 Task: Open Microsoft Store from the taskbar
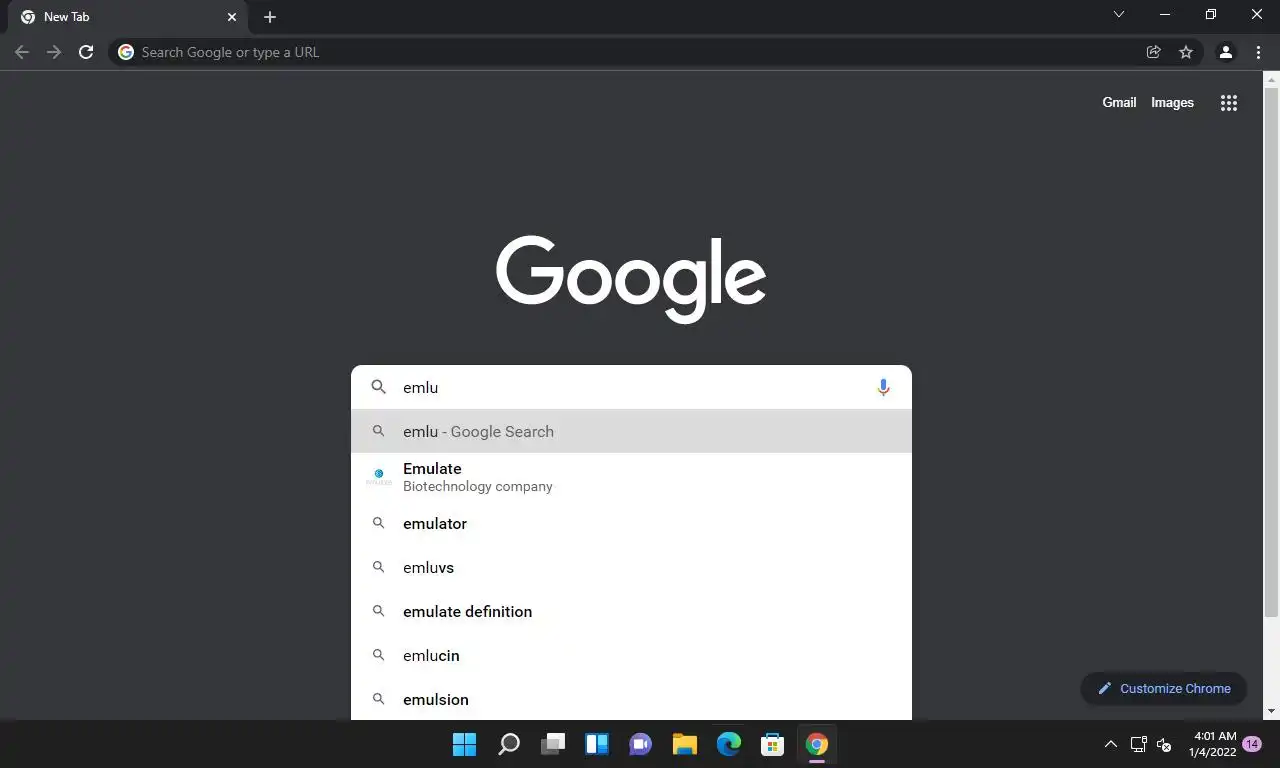click(x=772, y=744)
